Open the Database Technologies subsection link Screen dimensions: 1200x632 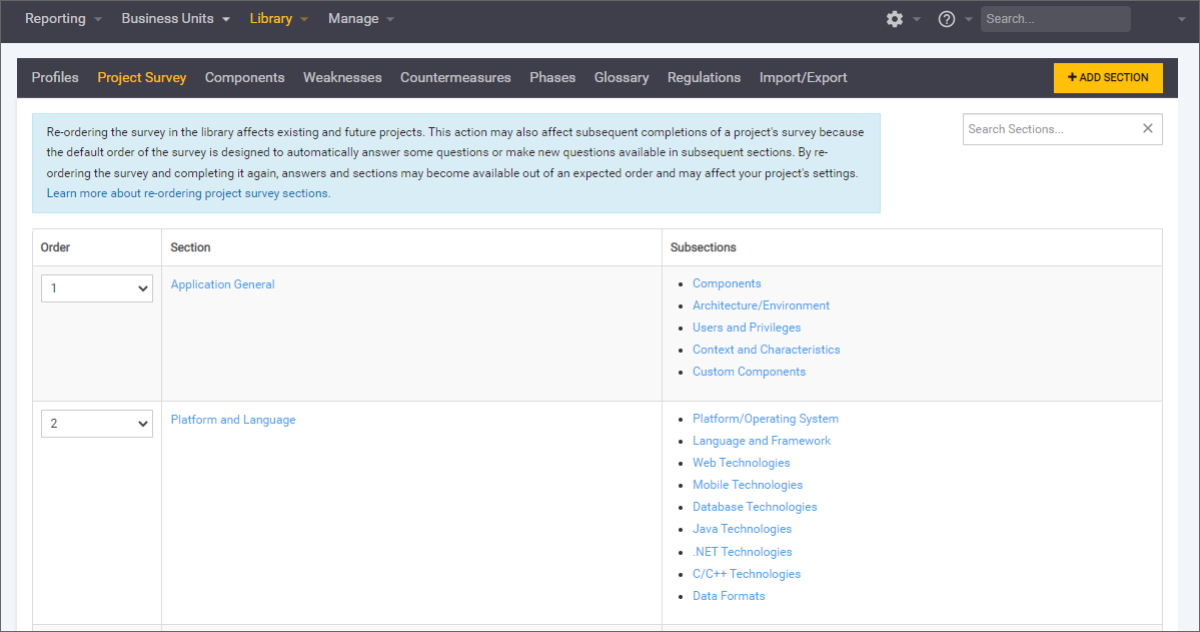(x=754, y=507)
